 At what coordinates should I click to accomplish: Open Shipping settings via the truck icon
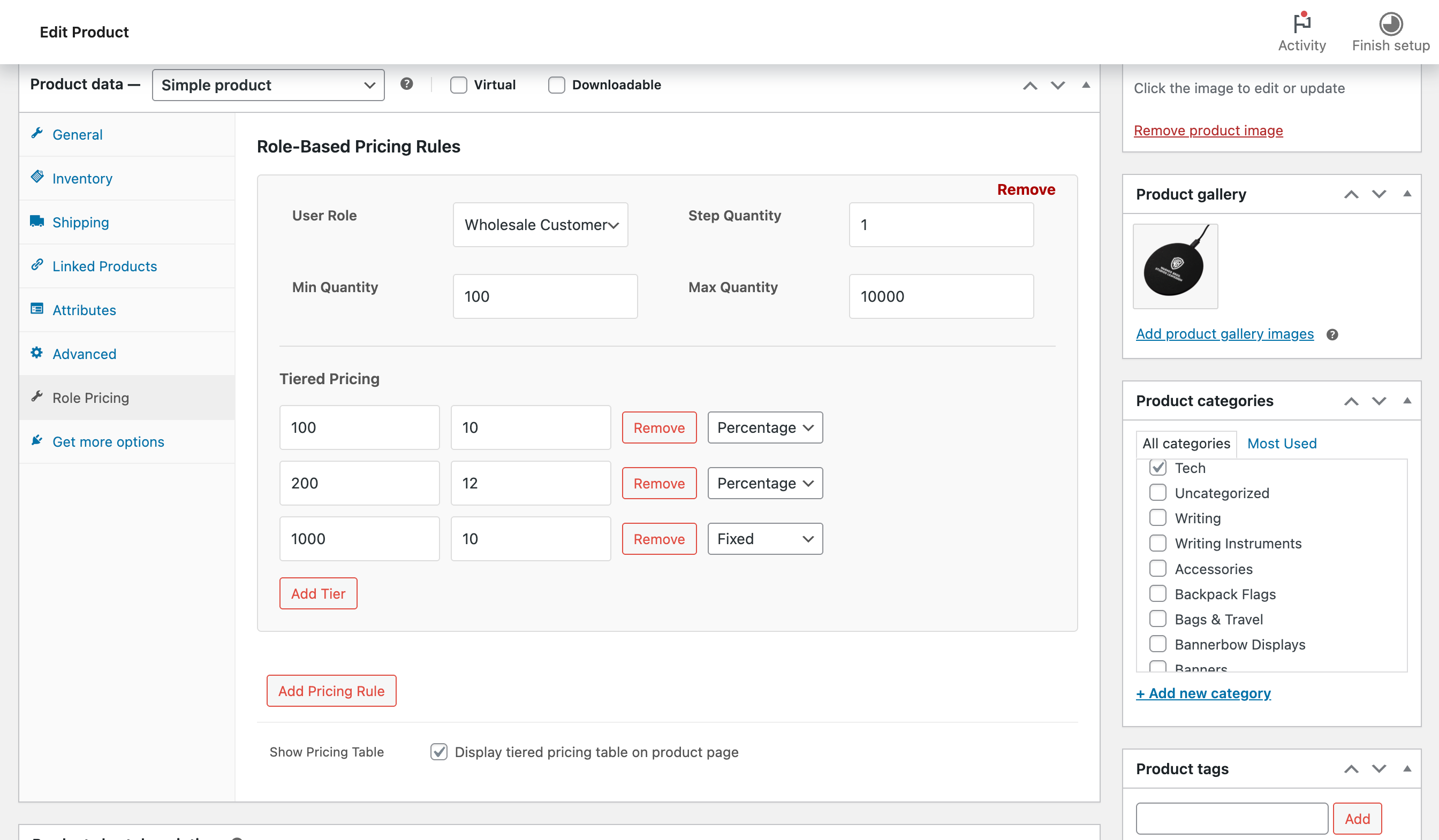(x=37, y=222)
